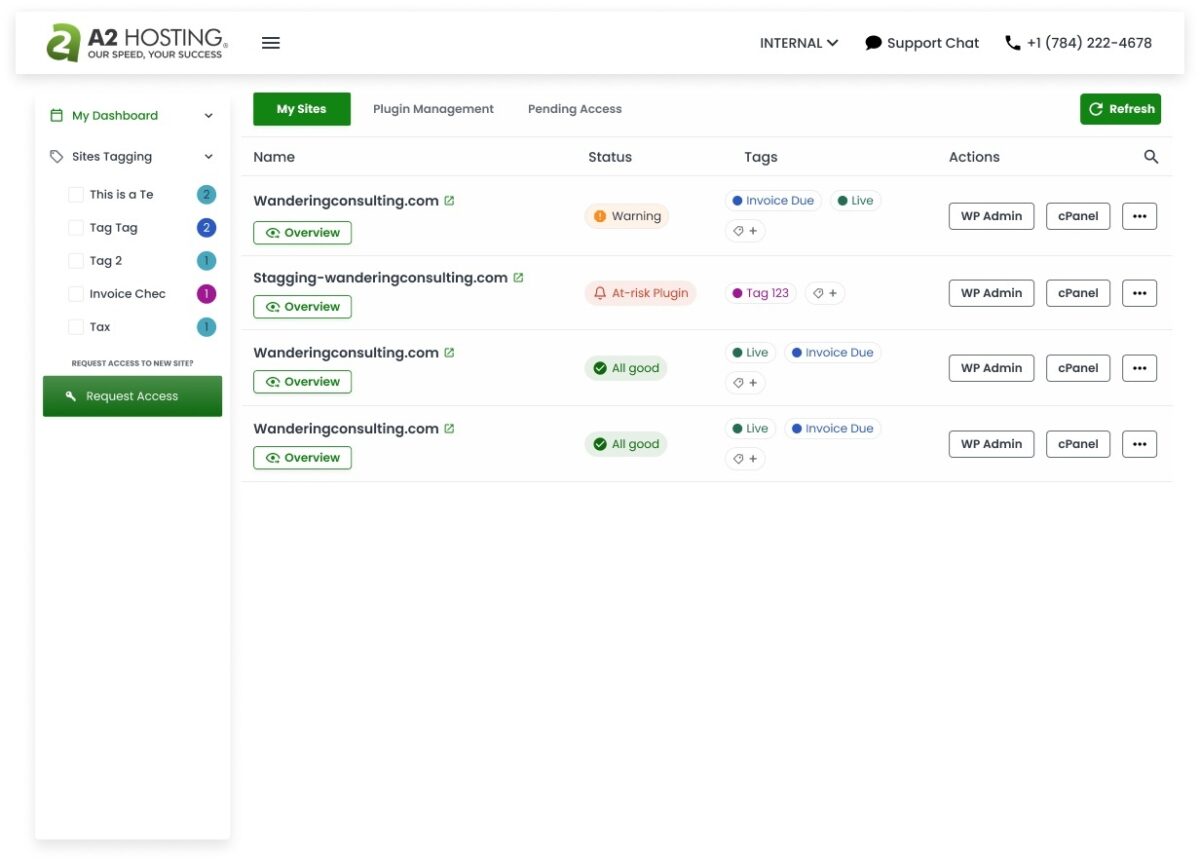Open Support Chat via the chat bubble icon
1200x862 pixels.
pyautogui.click(x=872, y=42)
